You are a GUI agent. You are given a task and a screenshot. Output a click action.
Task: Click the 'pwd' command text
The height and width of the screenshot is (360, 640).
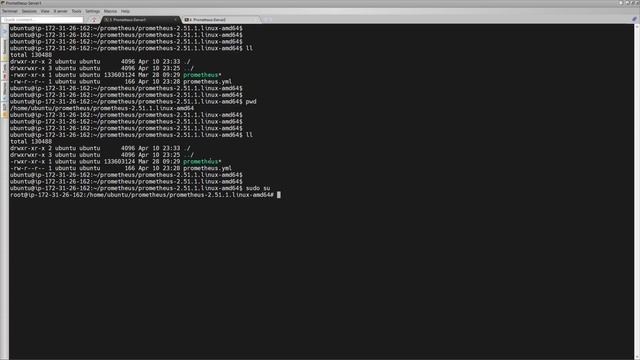click(x=251, y=102)
